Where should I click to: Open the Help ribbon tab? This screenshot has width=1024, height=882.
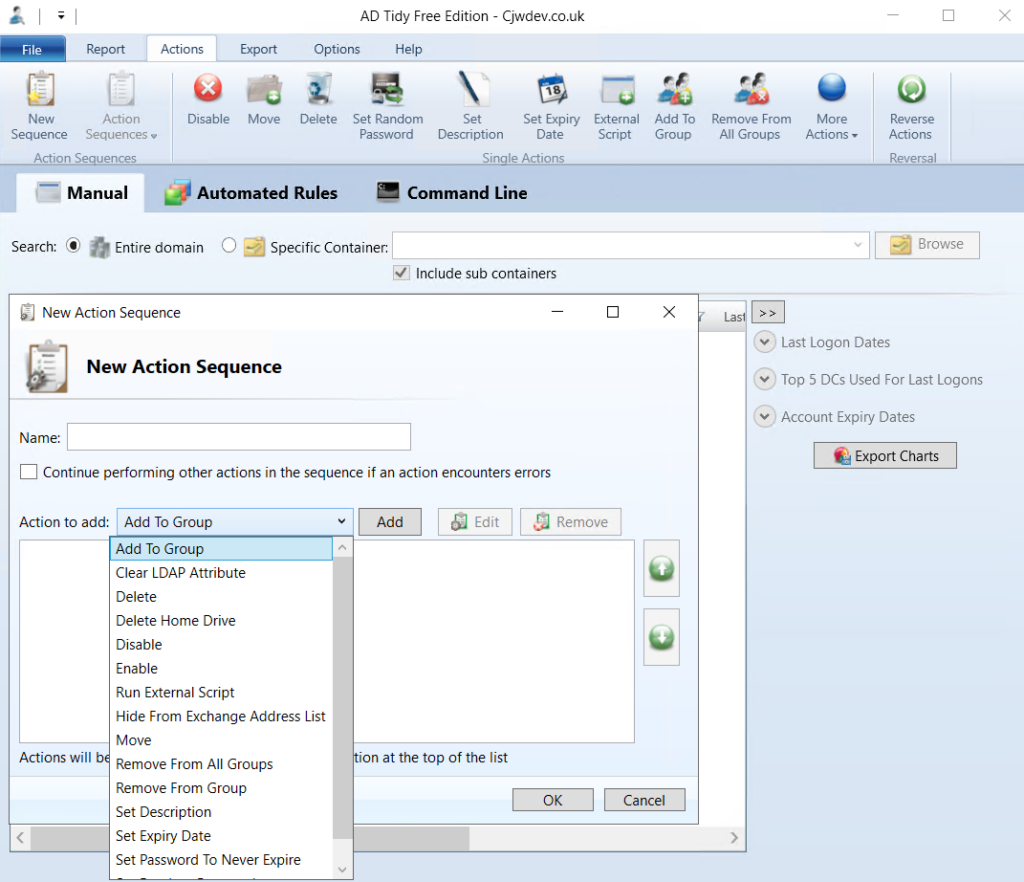[408, 49]
